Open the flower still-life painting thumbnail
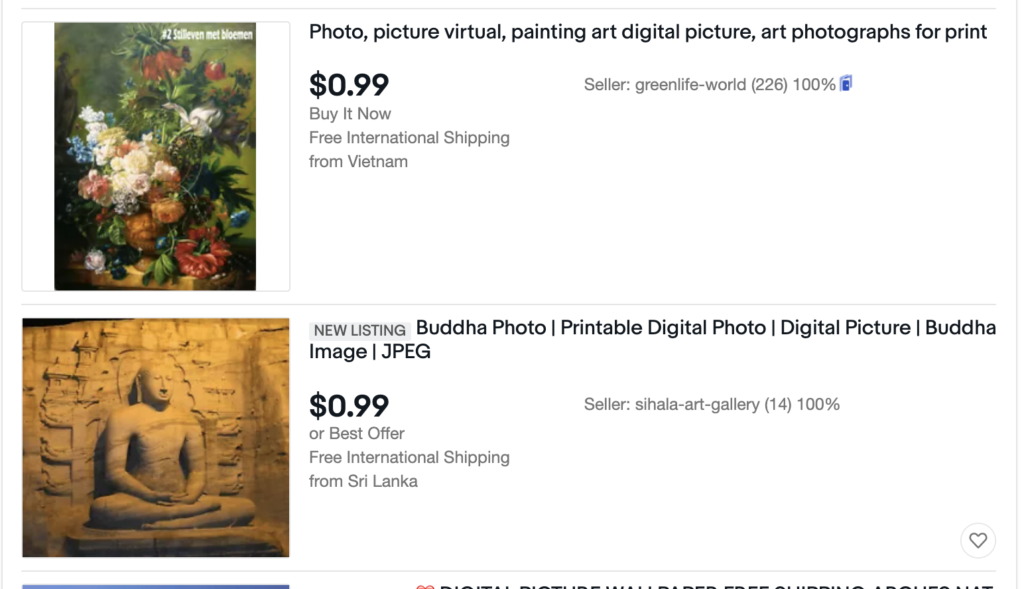The image size is (1024, 589). click(x=155, y=157)
